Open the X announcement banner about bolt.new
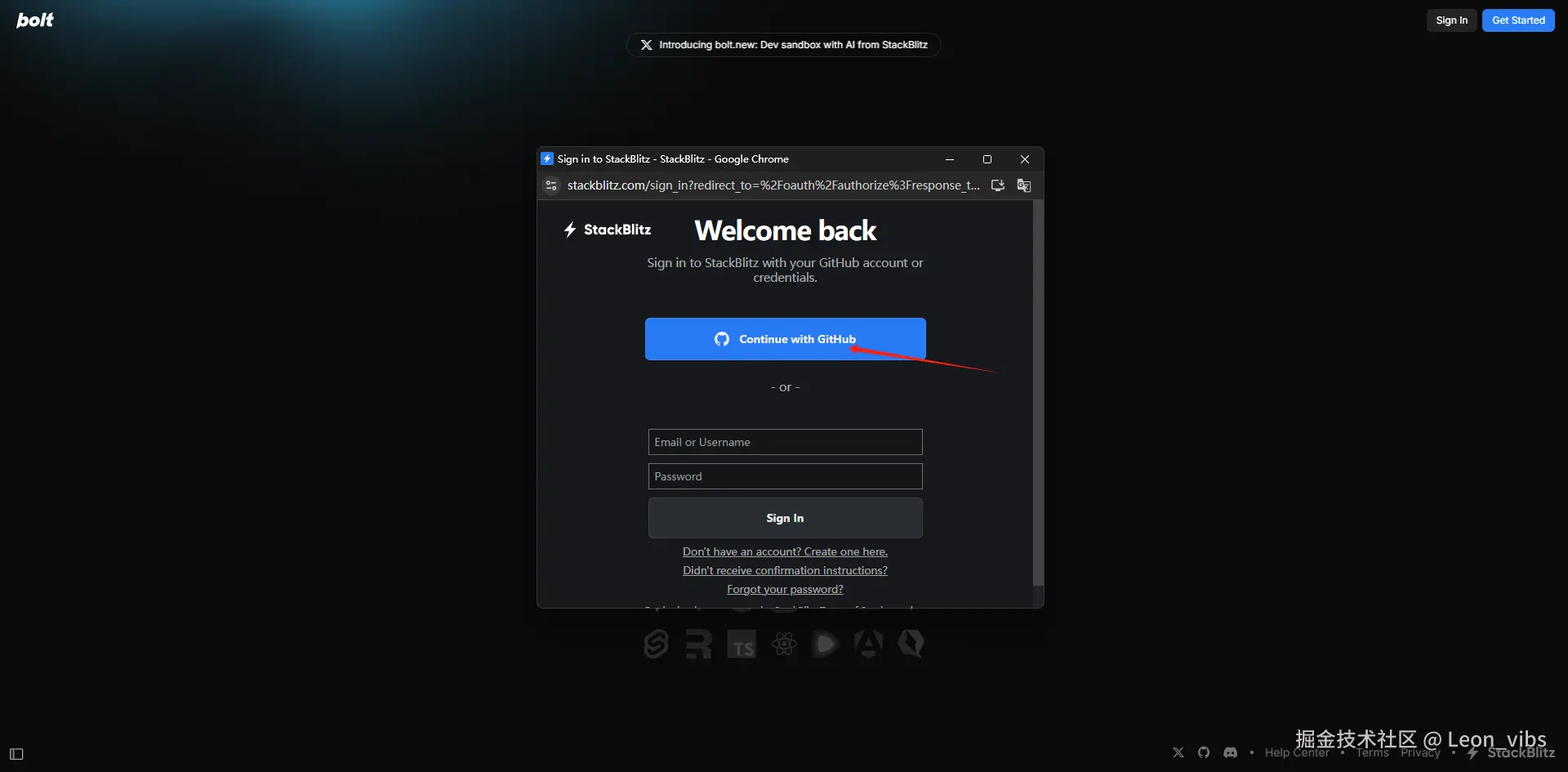1568x772 pixels. click(783, 45)
